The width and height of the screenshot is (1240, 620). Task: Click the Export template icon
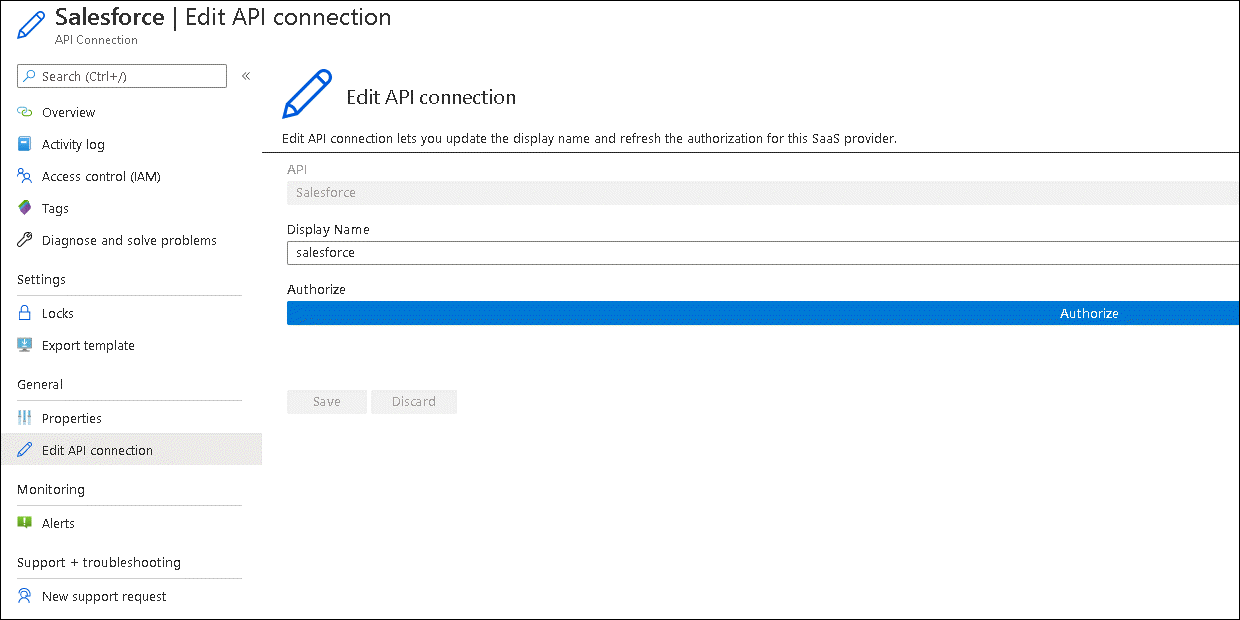25,345
